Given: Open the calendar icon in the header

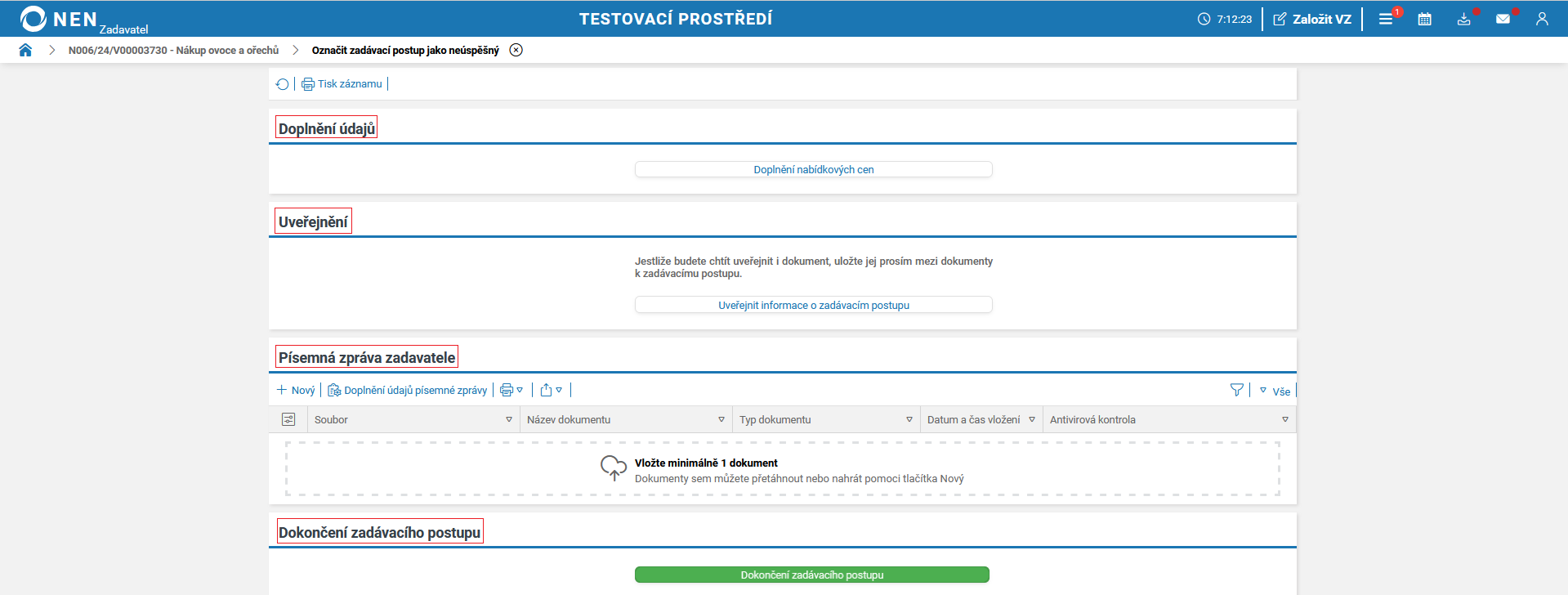Looking at the screenshot, I should click(x=1424, y=19).
